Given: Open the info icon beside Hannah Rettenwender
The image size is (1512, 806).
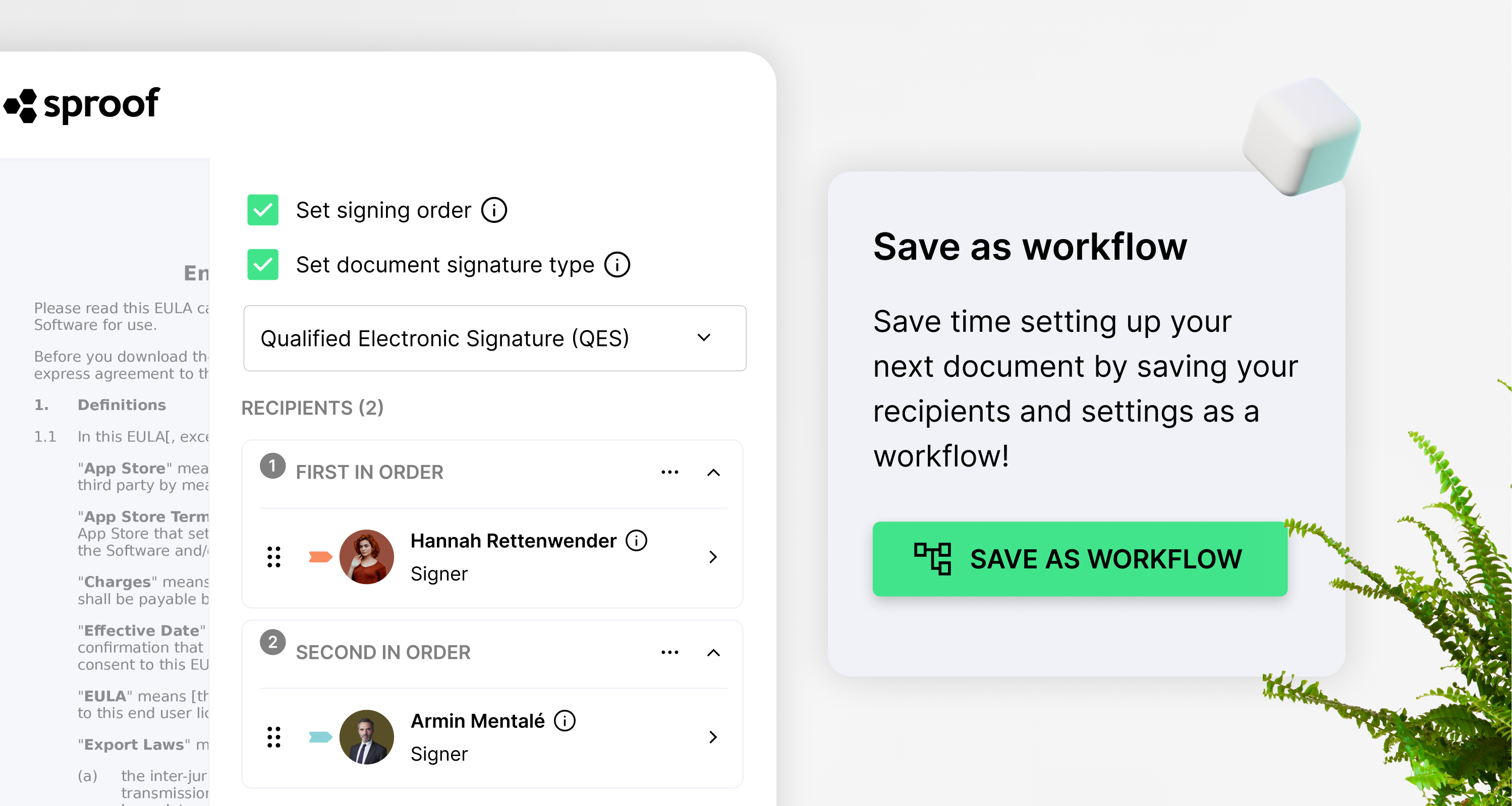Looking at the screenshot, I should [636, 541].
